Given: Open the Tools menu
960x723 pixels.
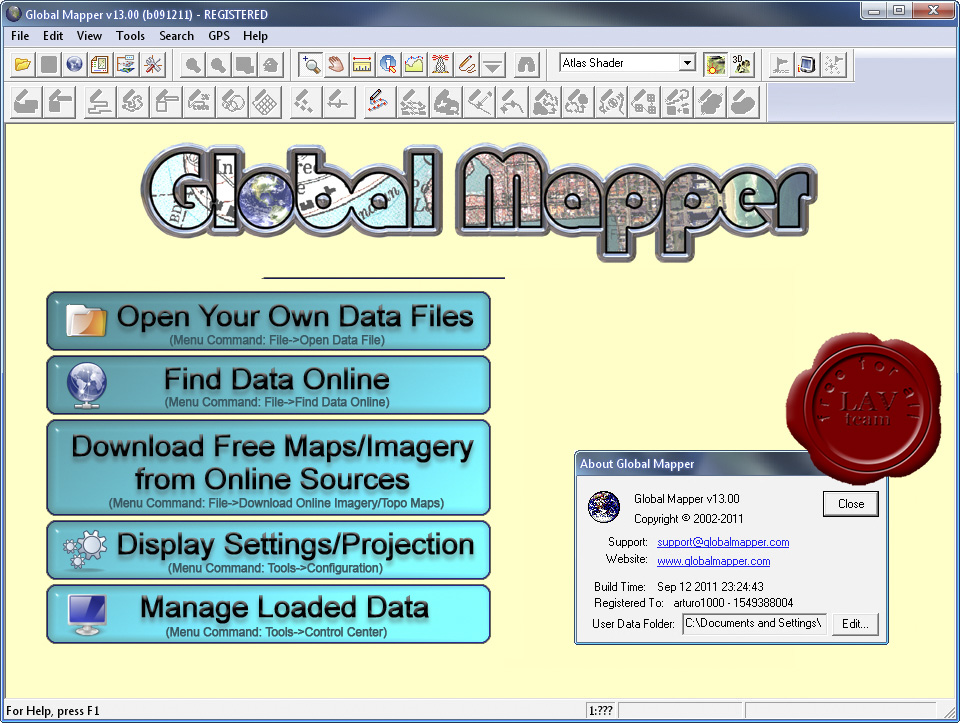Looking at the screenshot, I should pyautogui.click(x=130, y=36).
